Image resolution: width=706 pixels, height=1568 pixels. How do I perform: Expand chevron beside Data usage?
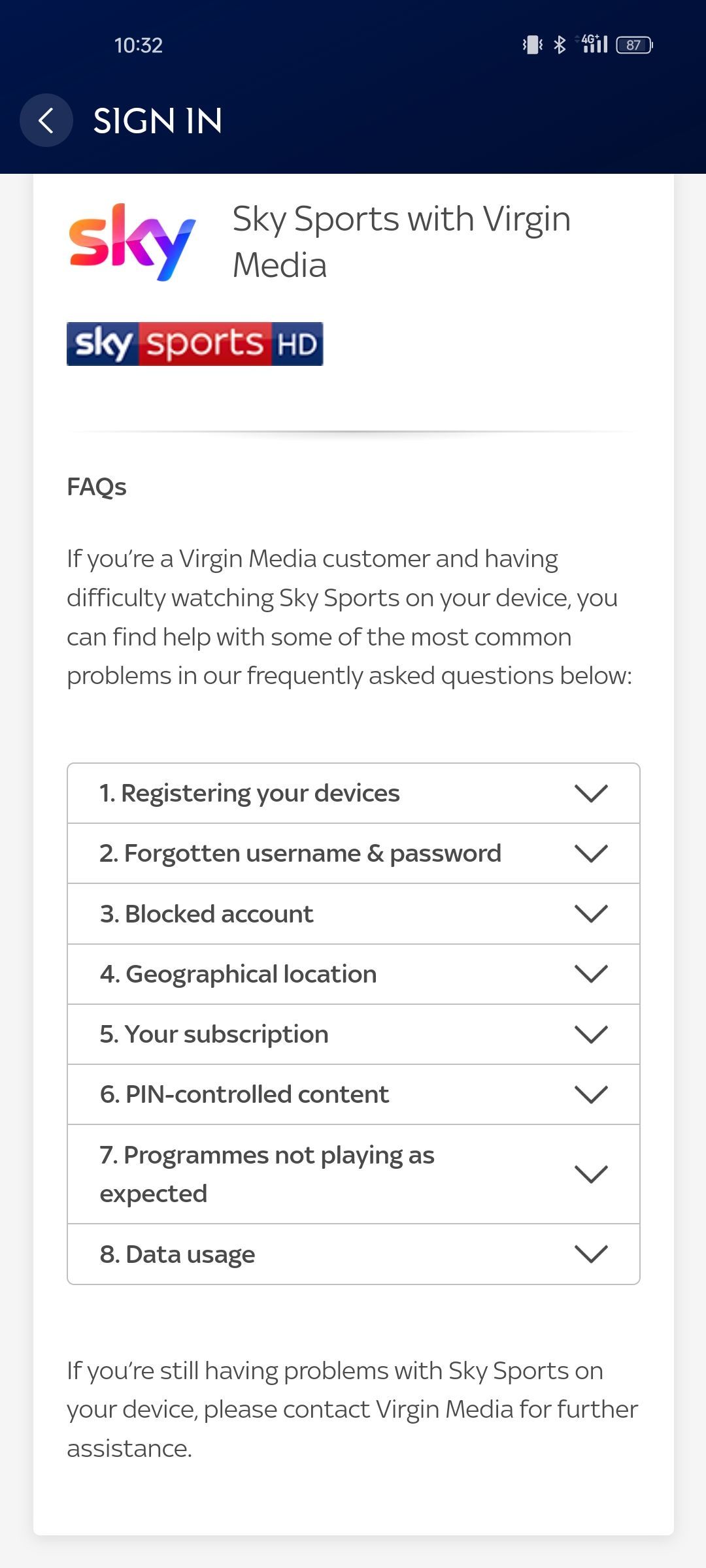coord(591,1254)
